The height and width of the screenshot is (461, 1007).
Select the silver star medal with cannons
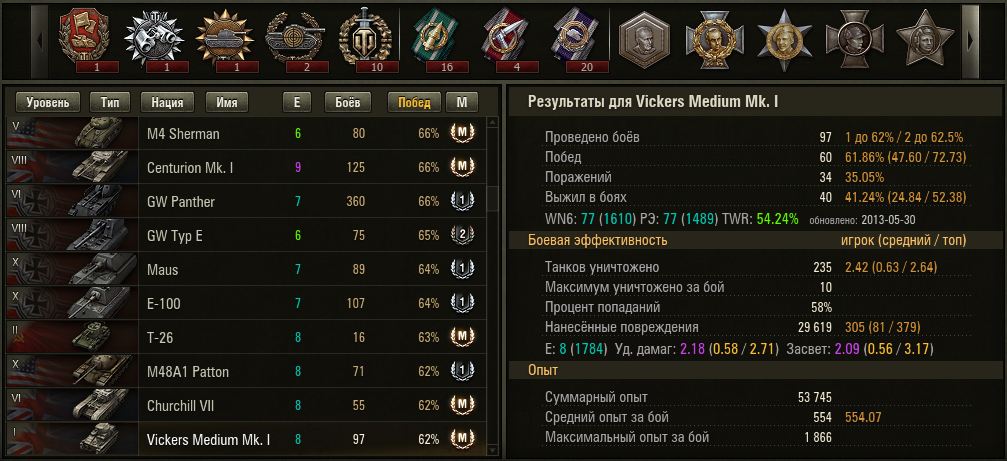tap(151, 38)
